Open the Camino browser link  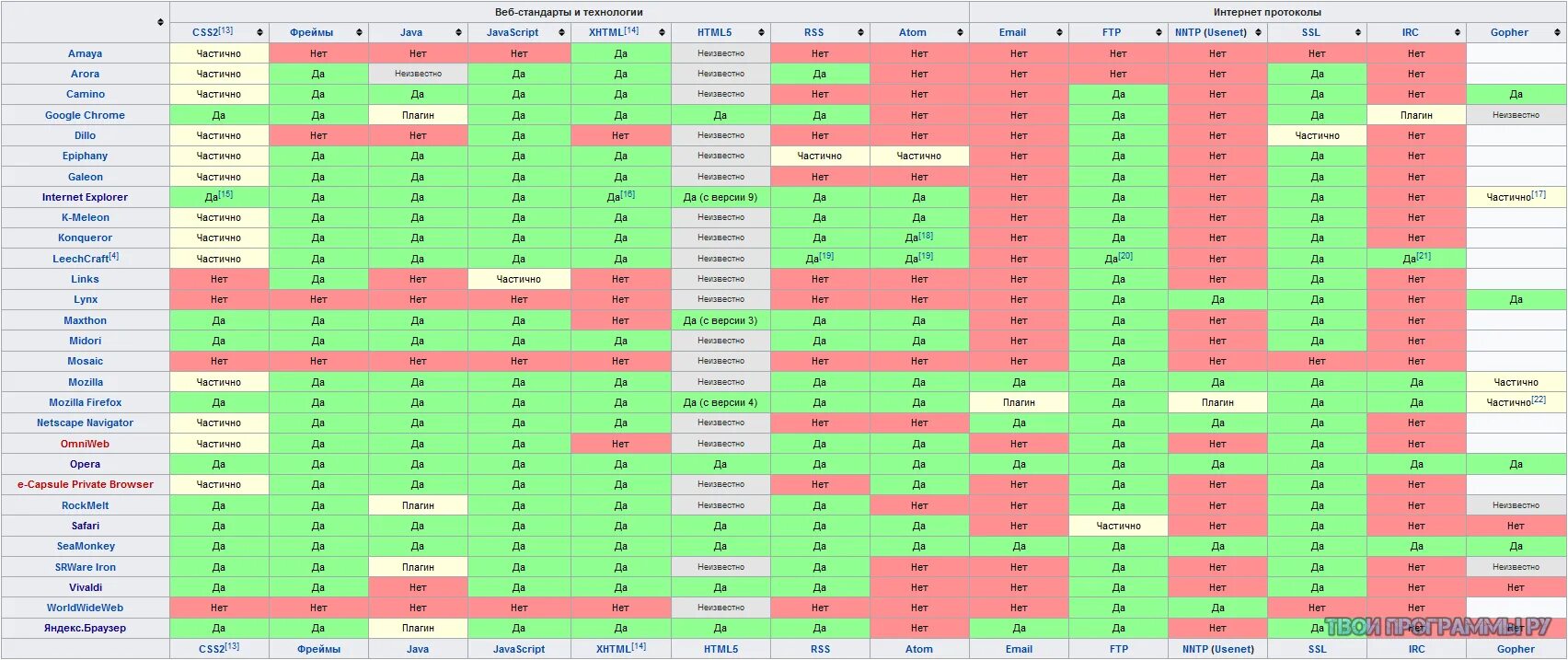(85, 94)
